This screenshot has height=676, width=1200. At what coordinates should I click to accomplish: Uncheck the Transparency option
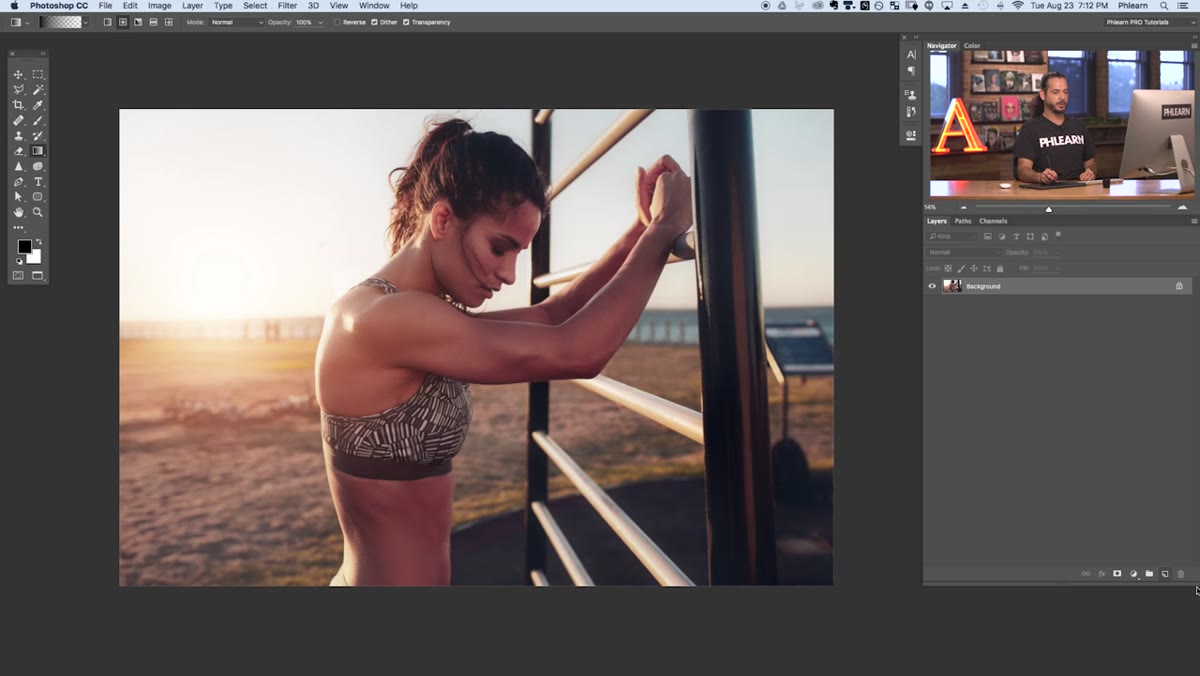coord(406,22)
